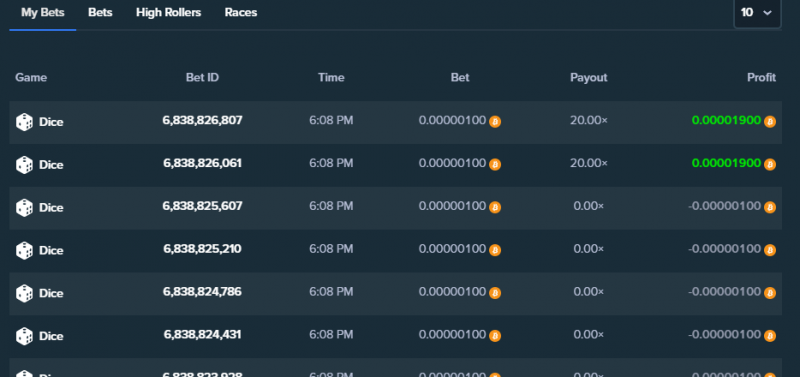Click dice icon in row 6,838,824,431
The image size is (800, 377).
[x=24, y=337]
